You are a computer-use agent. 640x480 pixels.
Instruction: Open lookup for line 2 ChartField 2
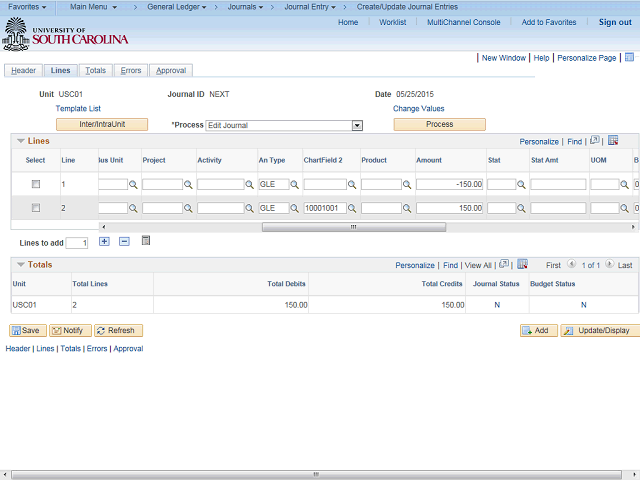[x=352, y=209]
